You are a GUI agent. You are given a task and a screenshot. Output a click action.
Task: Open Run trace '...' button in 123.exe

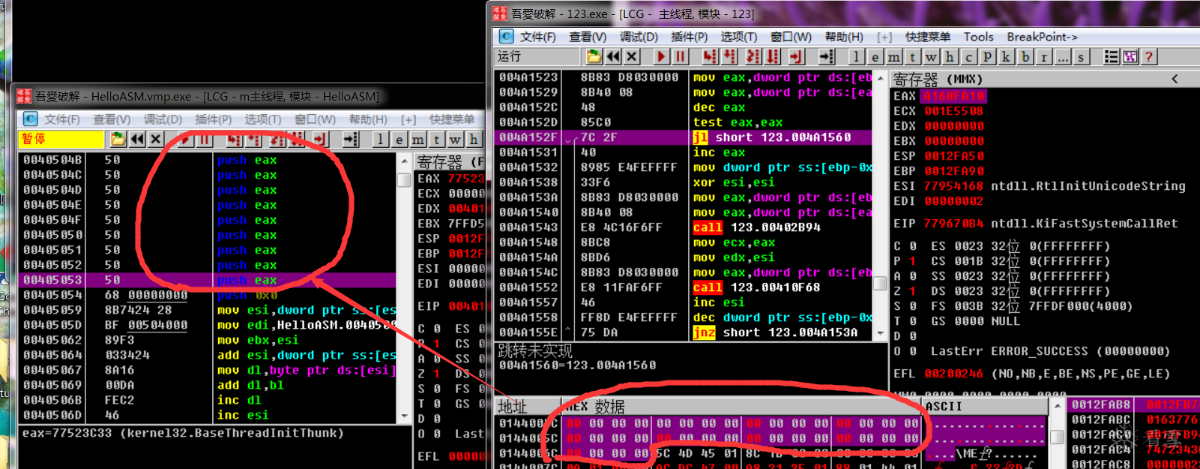coord(1063,56)
